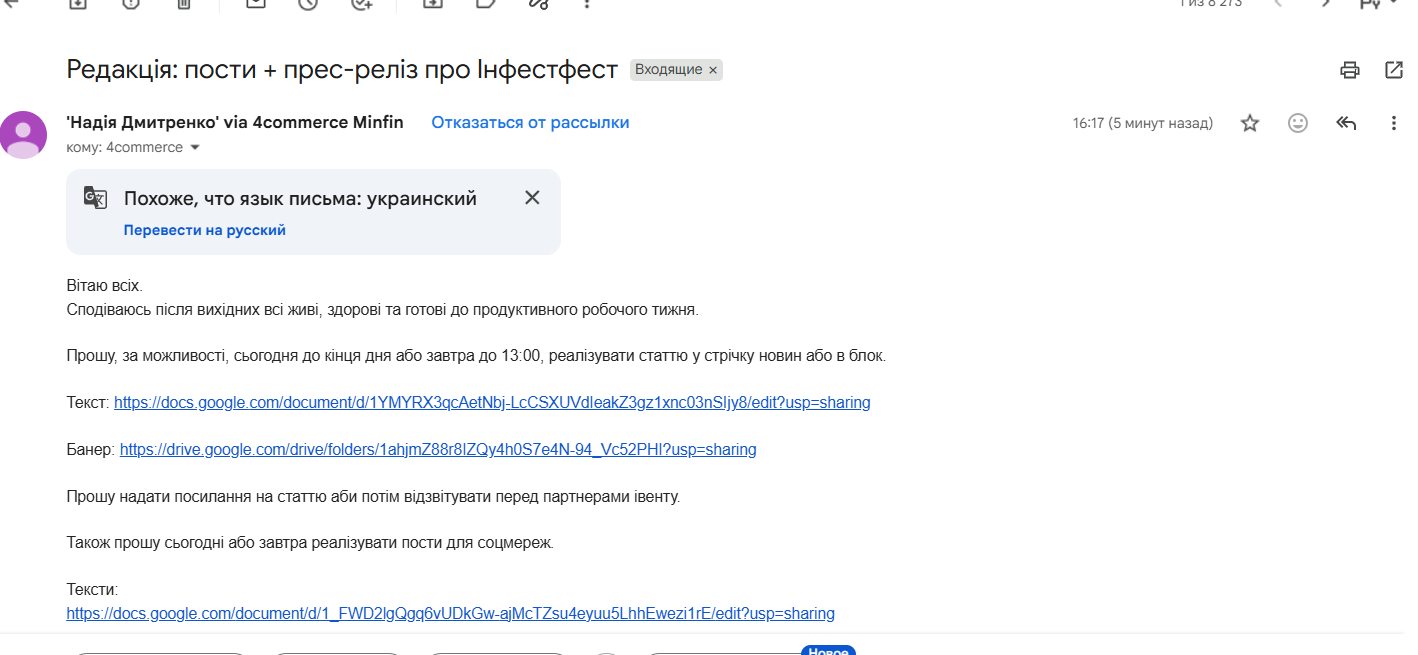Add an emoji reaction to the email
The width and height of the screenshot is (1418, 655).
(x=1298, y=123)
